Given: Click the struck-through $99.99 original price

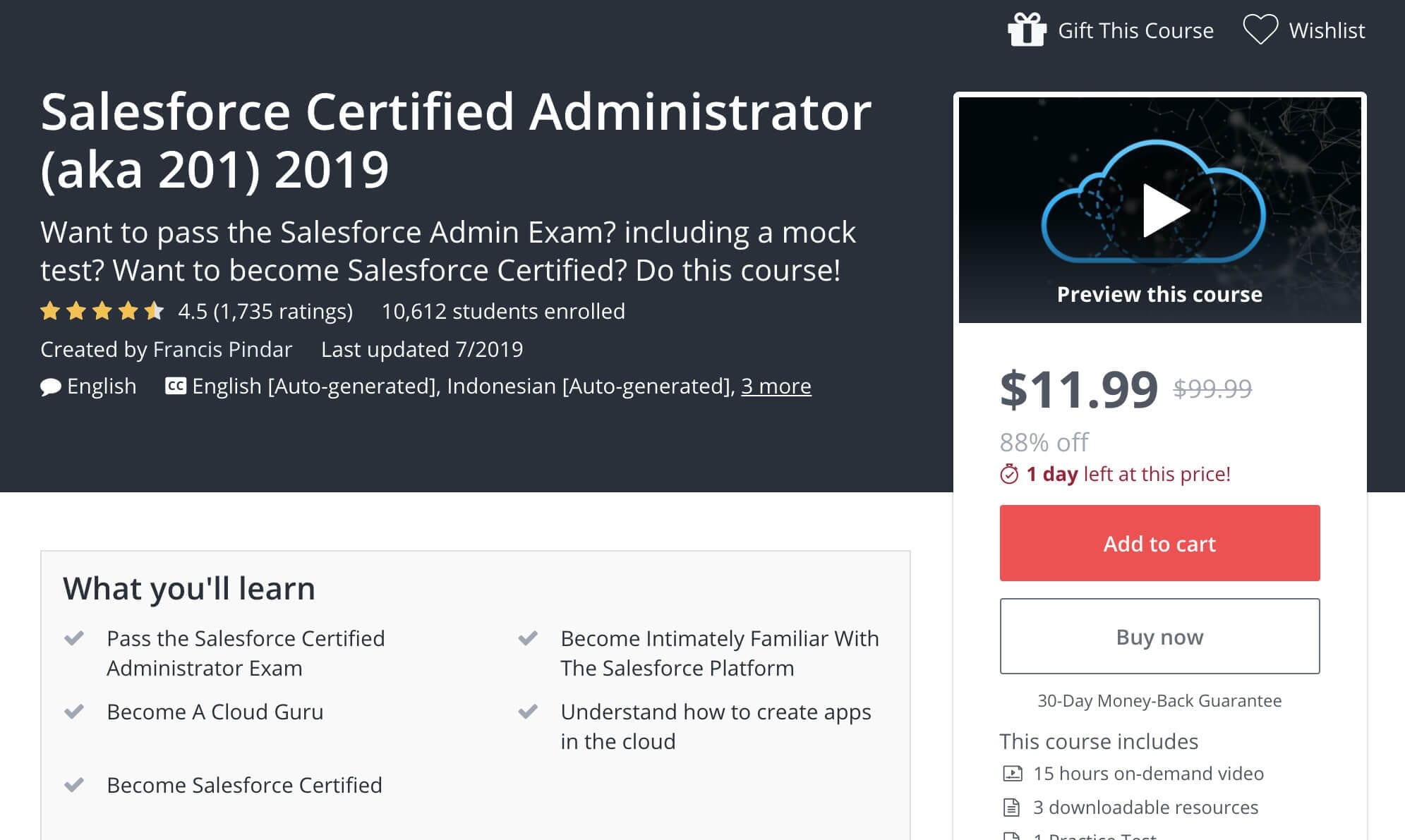Looking at the screenshot, I should point(1212,388).
